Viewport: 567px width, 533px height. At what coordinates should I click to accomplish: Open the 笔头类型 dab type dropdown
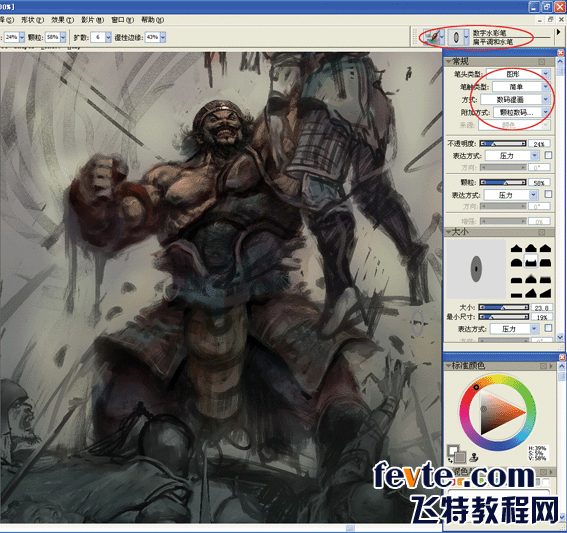click(518, 74)
